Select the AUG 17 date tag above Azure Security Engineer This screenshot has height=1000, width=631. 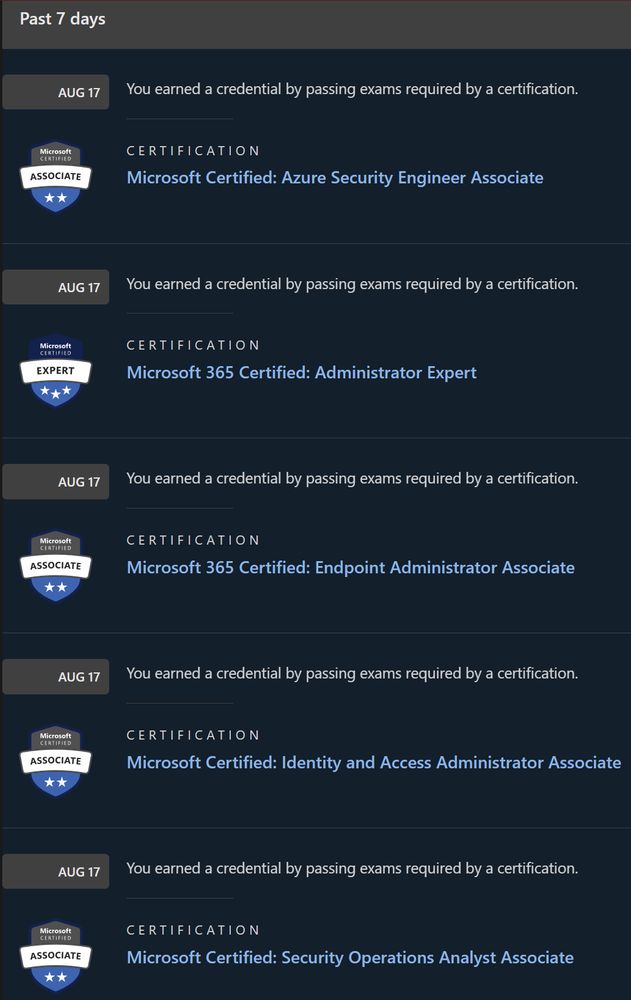pos(56,92)
